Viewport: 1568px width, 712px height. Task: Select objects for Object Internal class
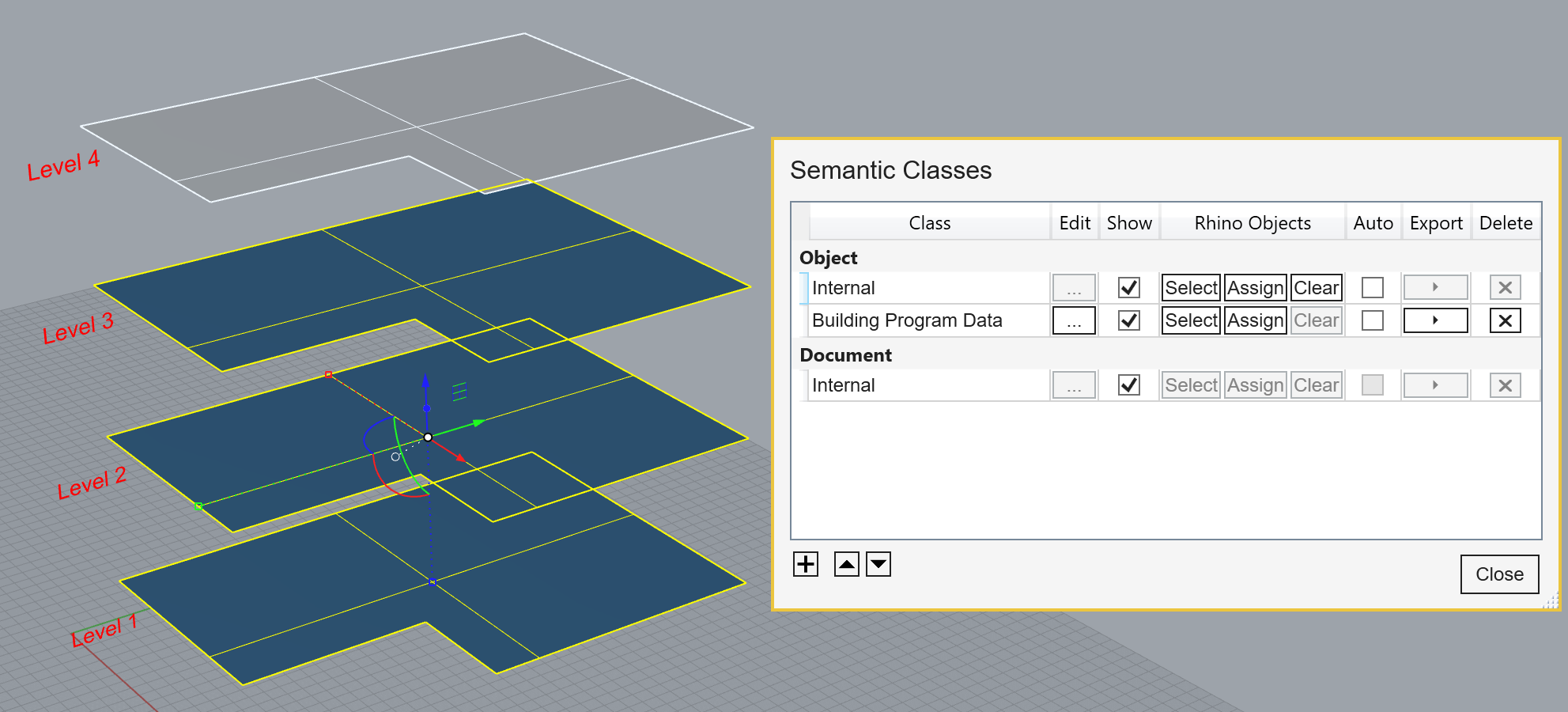(1191, 288)
